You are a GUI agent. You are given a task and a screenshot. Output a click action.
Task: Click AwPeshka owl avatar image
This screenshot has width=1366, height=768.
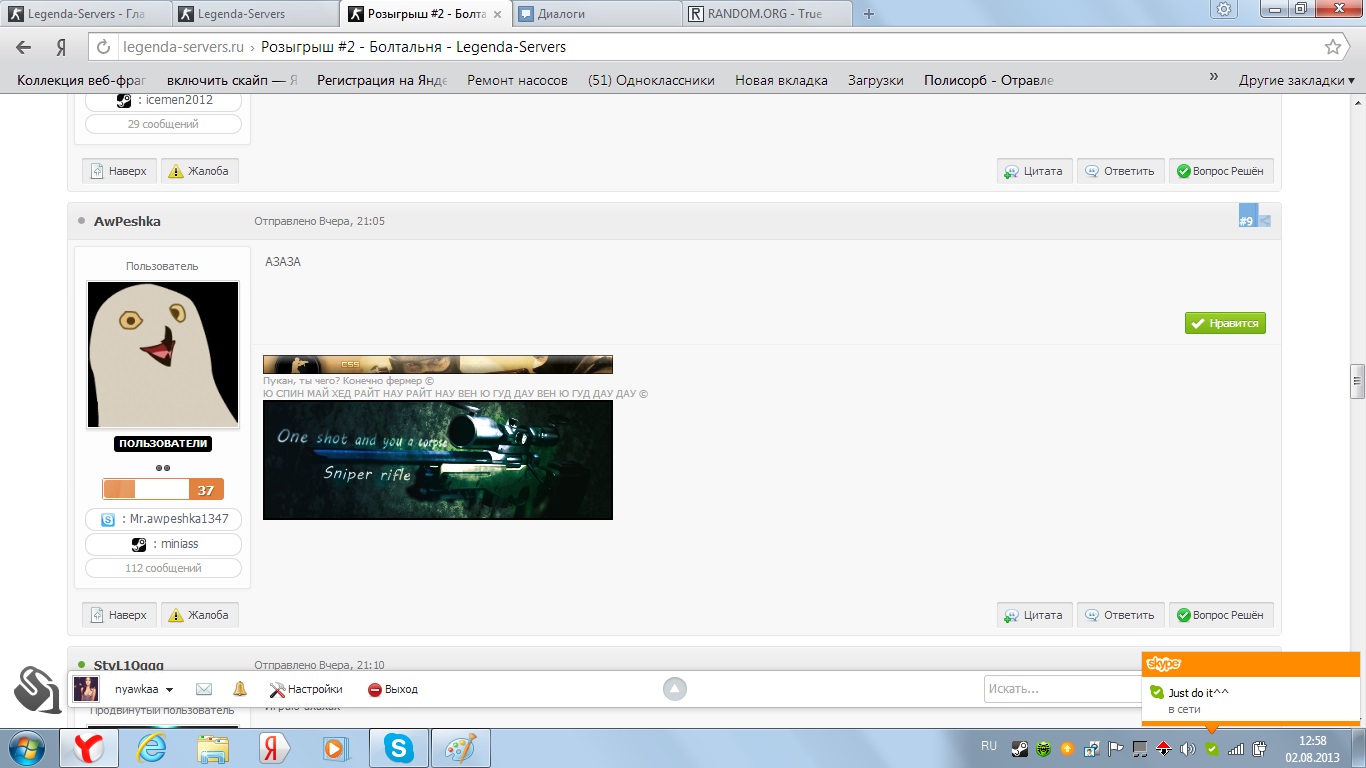point(163,355)
